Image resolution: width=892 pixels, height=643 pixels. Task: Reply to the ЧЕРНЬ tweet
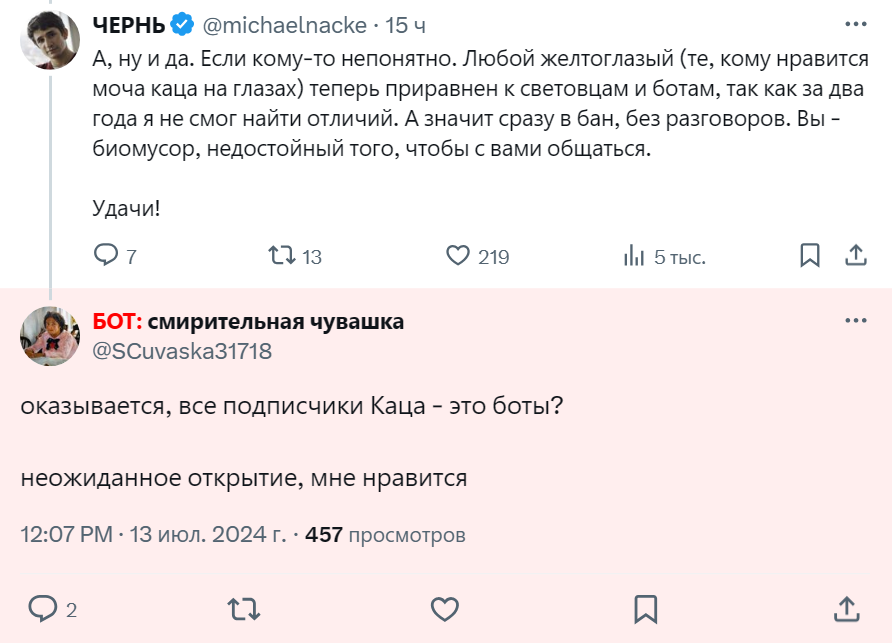click(x=106, y=256)
